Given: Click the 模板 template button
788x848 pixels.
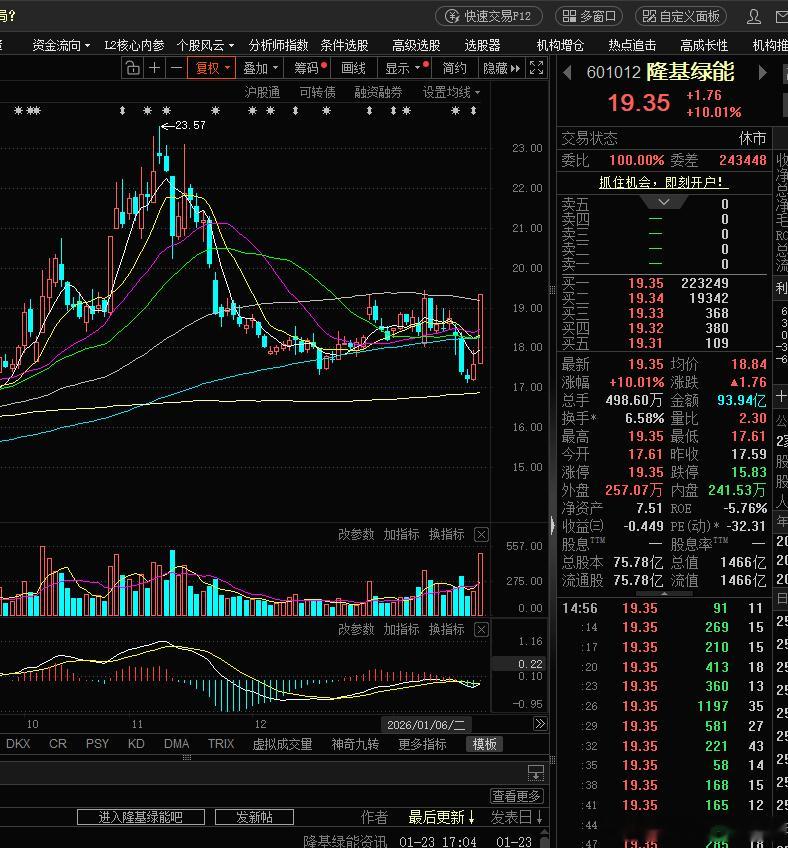Looking at the screenshot, I should pyautogui.click(x=484, y=744).
